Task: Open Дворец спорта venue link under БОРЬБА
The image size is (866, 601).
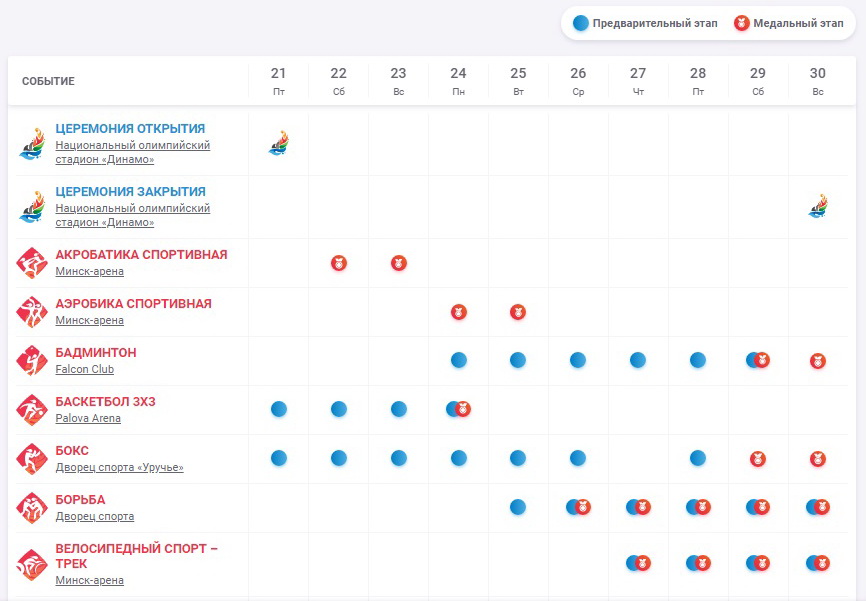Action: click(x=94, y=516)
